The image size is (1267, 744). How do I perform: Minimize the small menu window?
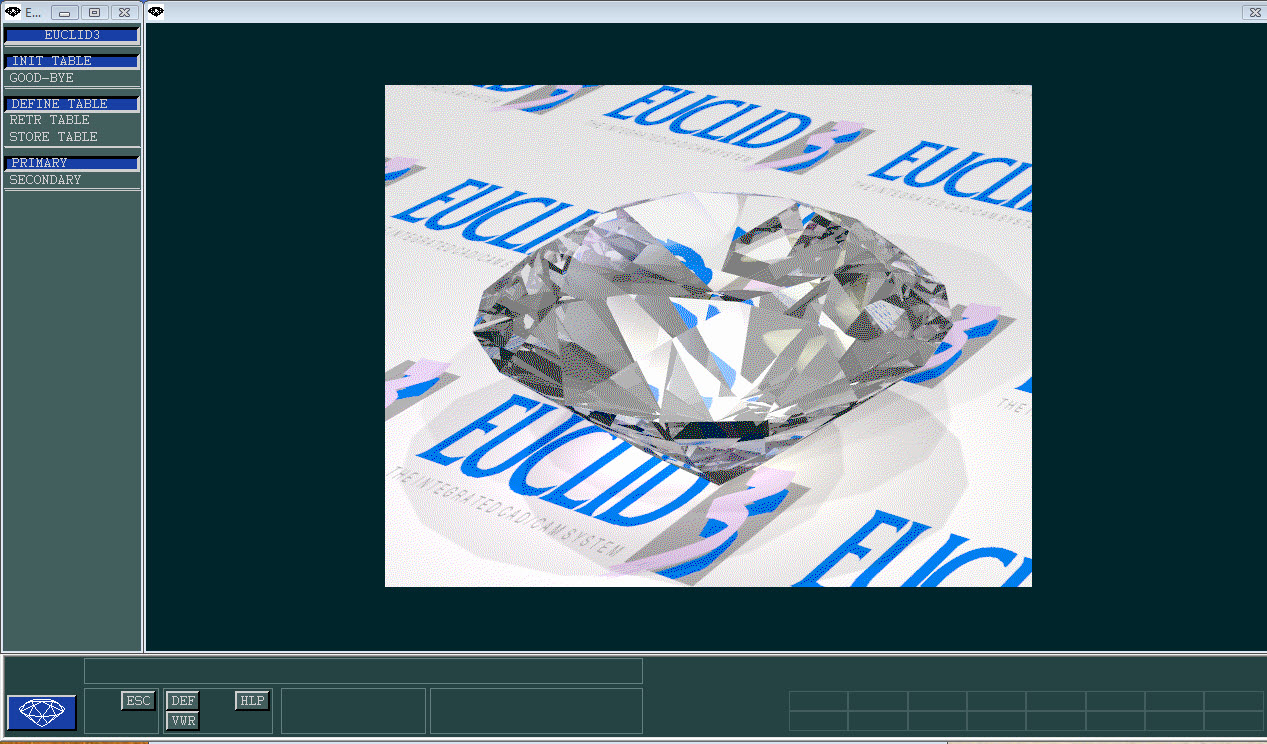point(64,13)
